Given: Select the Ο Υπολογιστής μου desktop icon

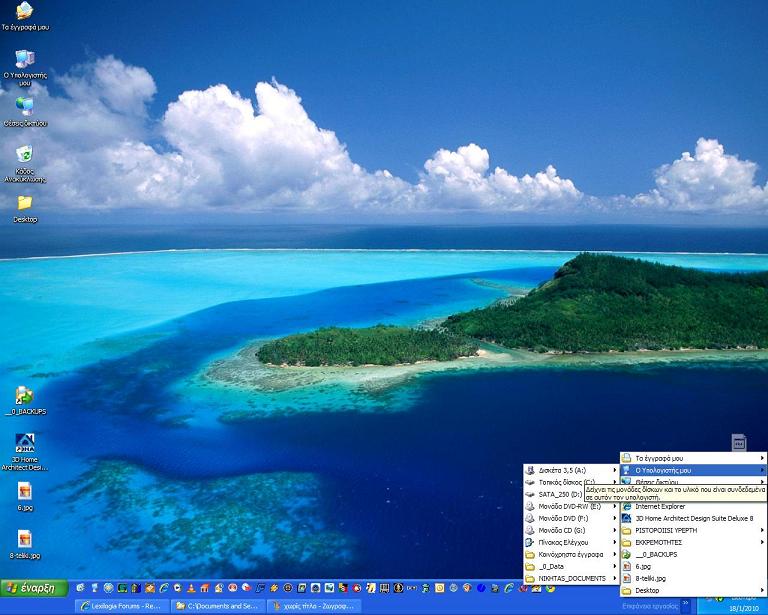Looking at the screenshot, I should pos(25,68).
